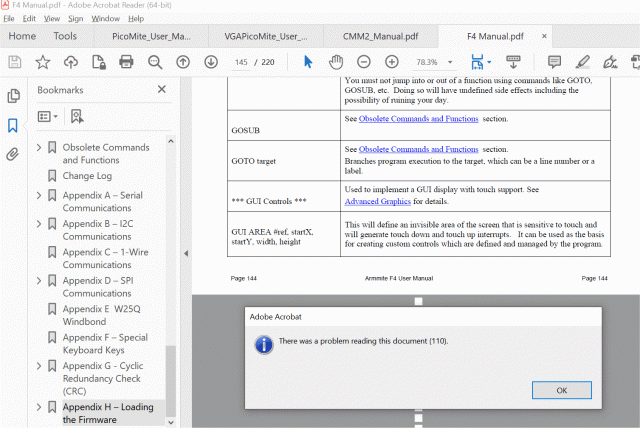The image size is (640, 428).
Task: Close the Bookmarks panel
Action: (162, 89)
